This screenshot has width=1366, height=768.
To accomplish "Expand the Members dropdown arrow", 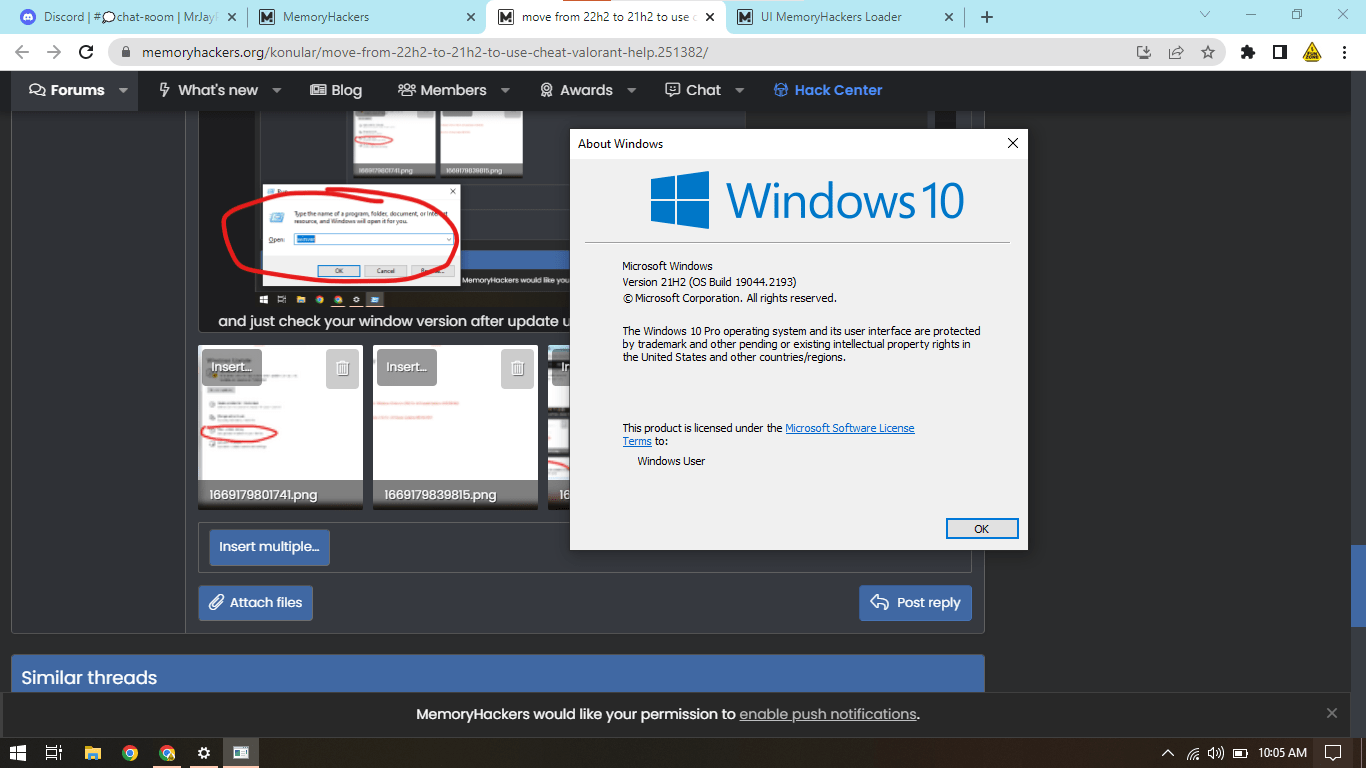I will [506, 90].
